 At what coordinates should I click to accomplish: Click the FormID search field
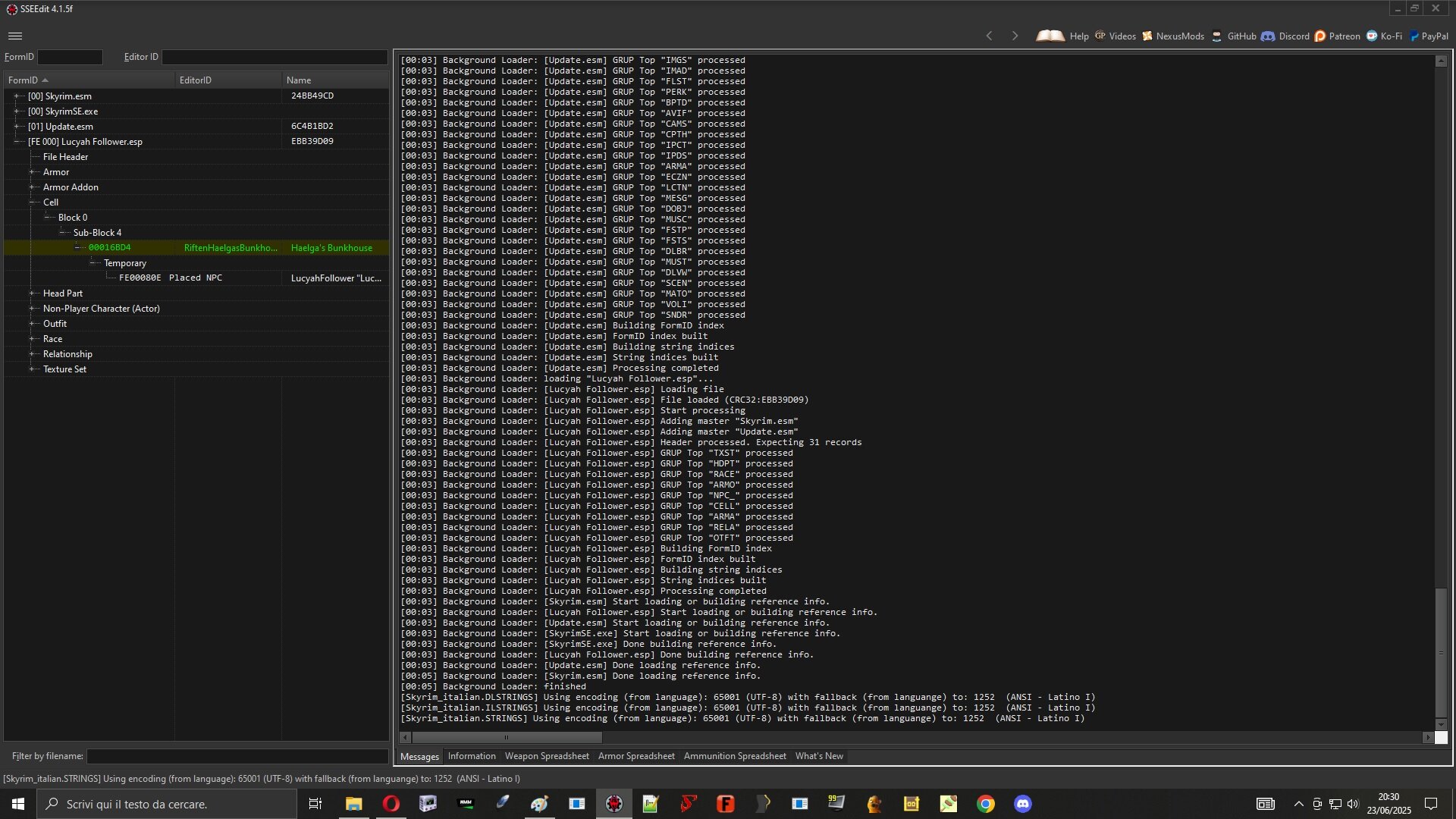tap(70, 57)
